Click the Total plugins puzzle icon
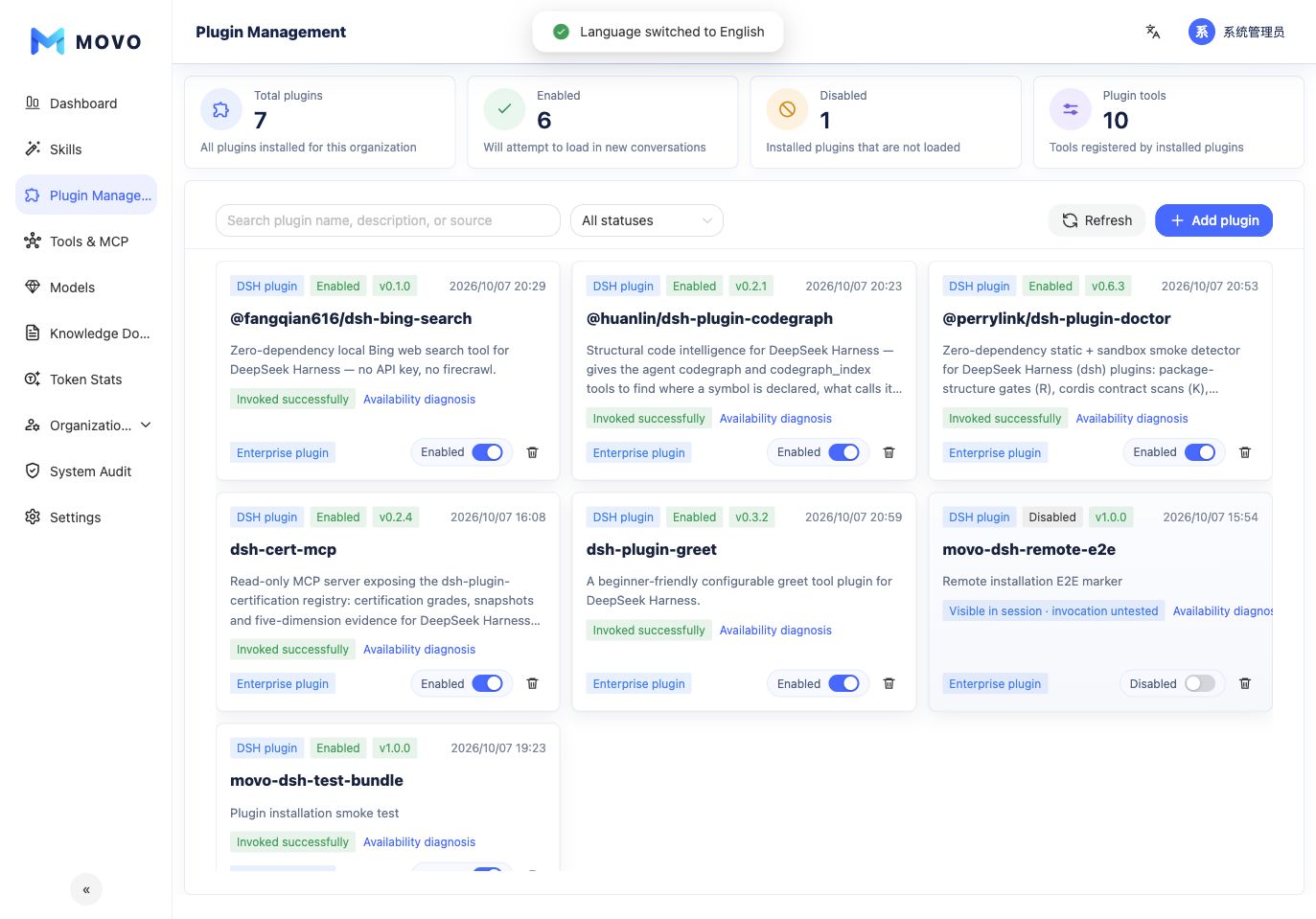The height and width of the screenshot is (919, 1316). 221,109
